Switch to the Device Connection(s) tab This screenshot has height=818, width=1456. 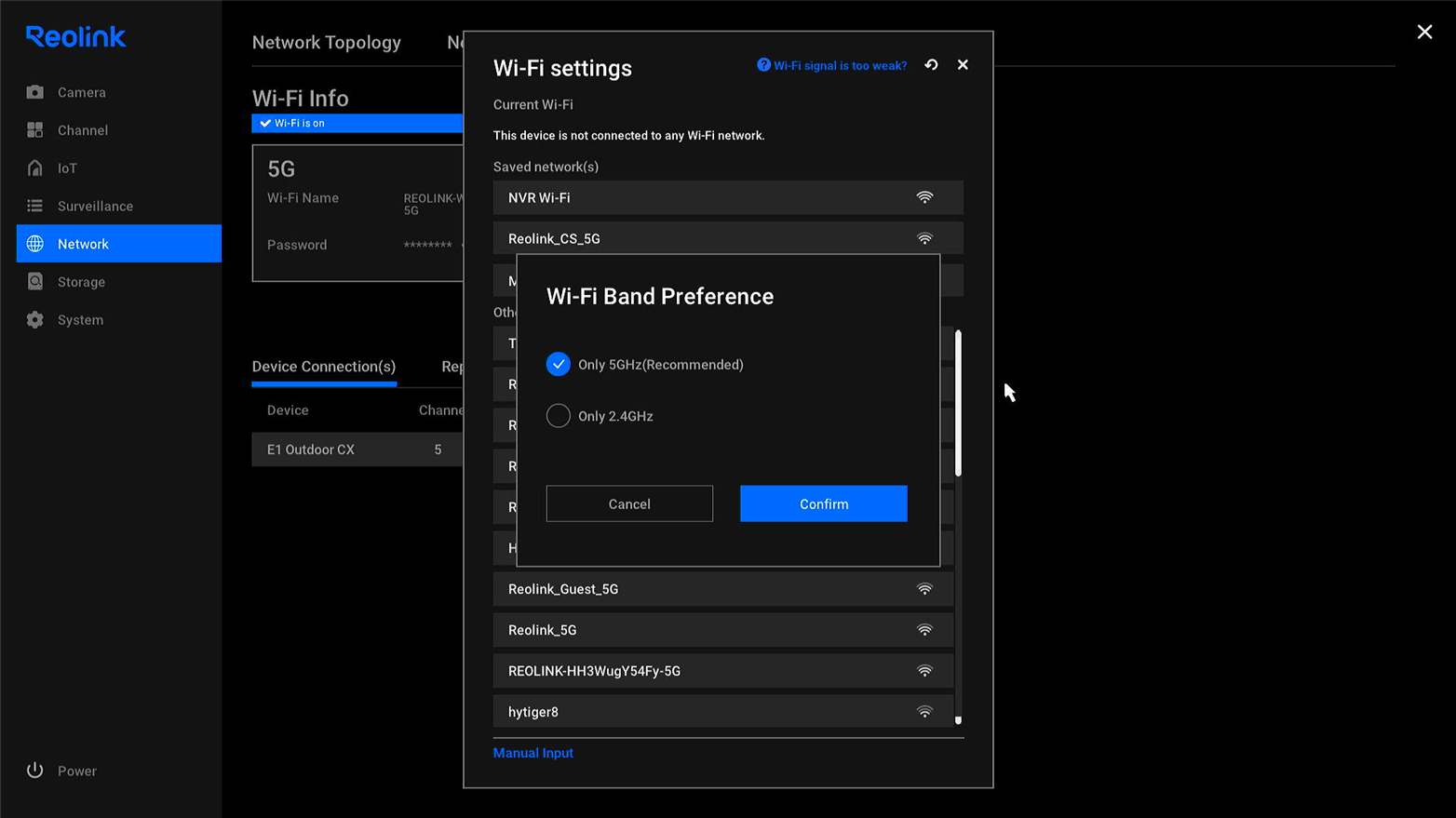click(323, 367)
